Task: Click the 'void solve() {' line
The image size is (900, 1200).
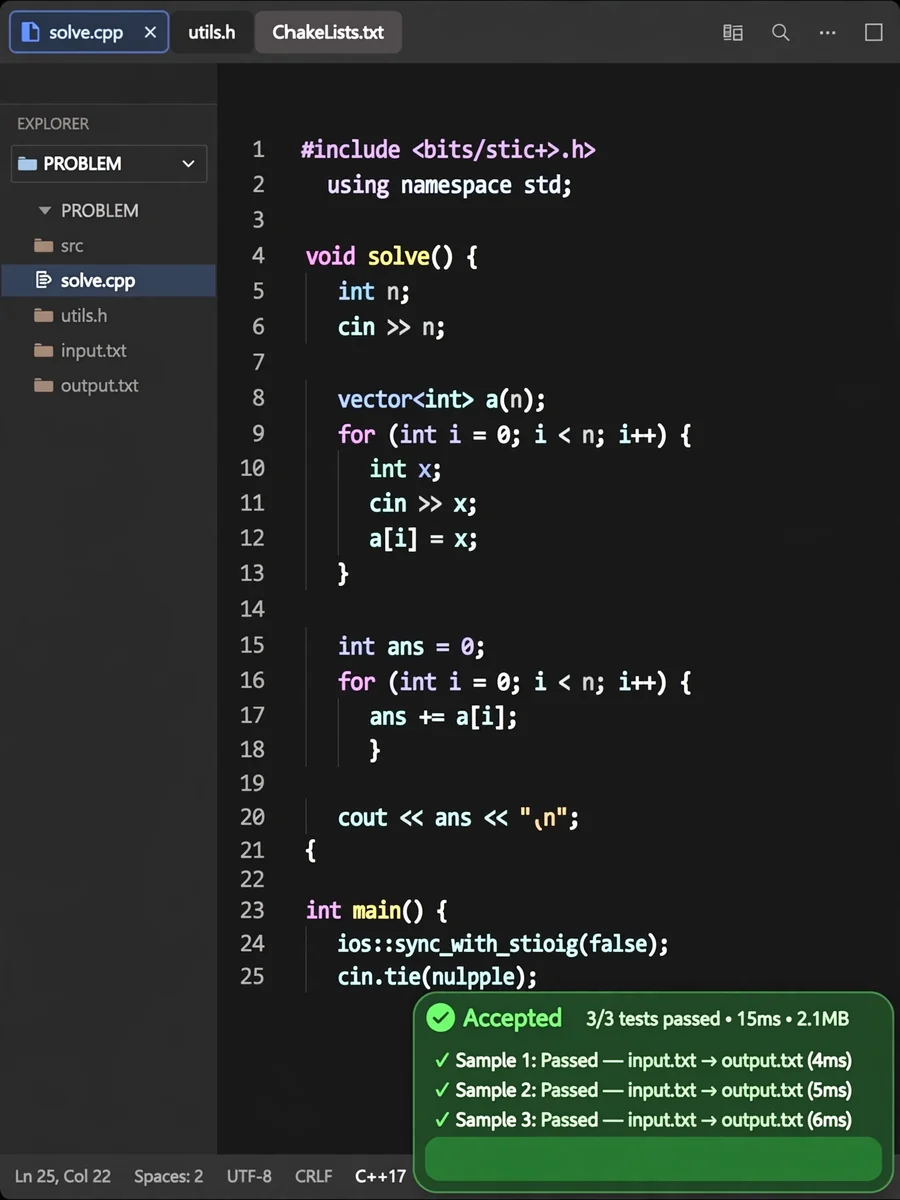Action: pyautogui.click(x=391, y=257)
